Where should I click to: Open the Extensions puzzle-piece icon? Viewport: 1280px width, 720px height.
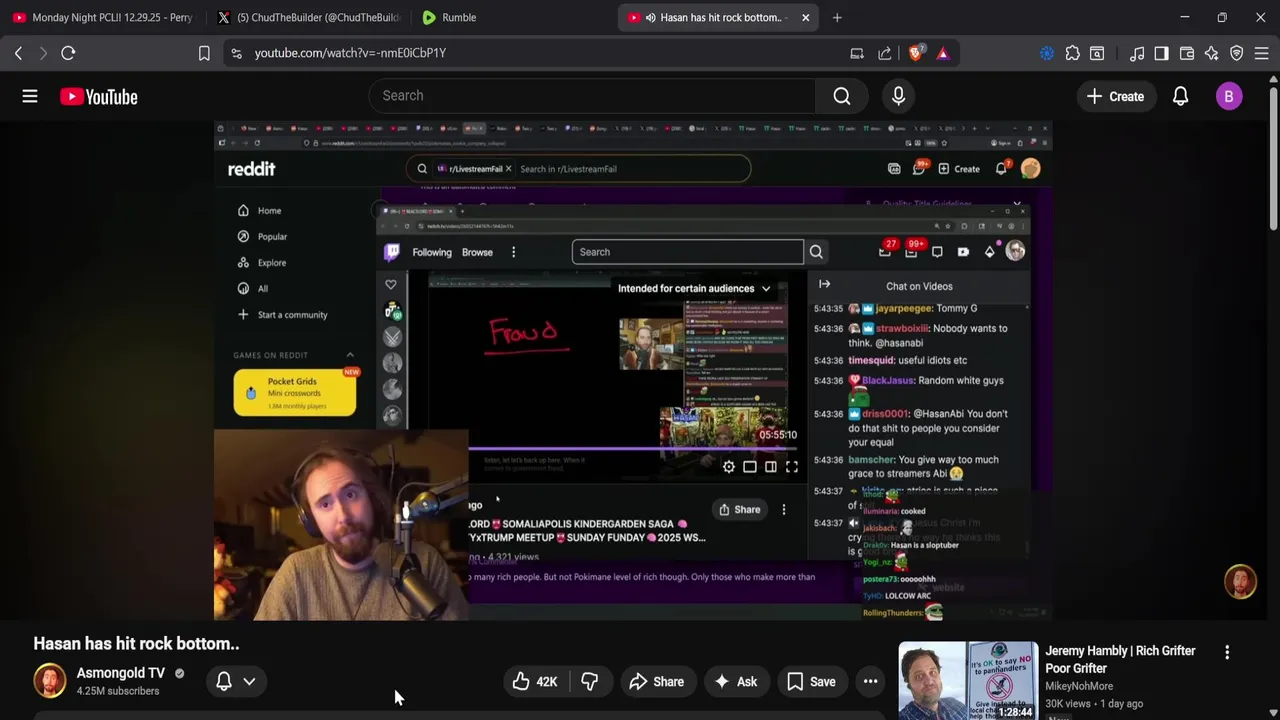point(1072,53)
